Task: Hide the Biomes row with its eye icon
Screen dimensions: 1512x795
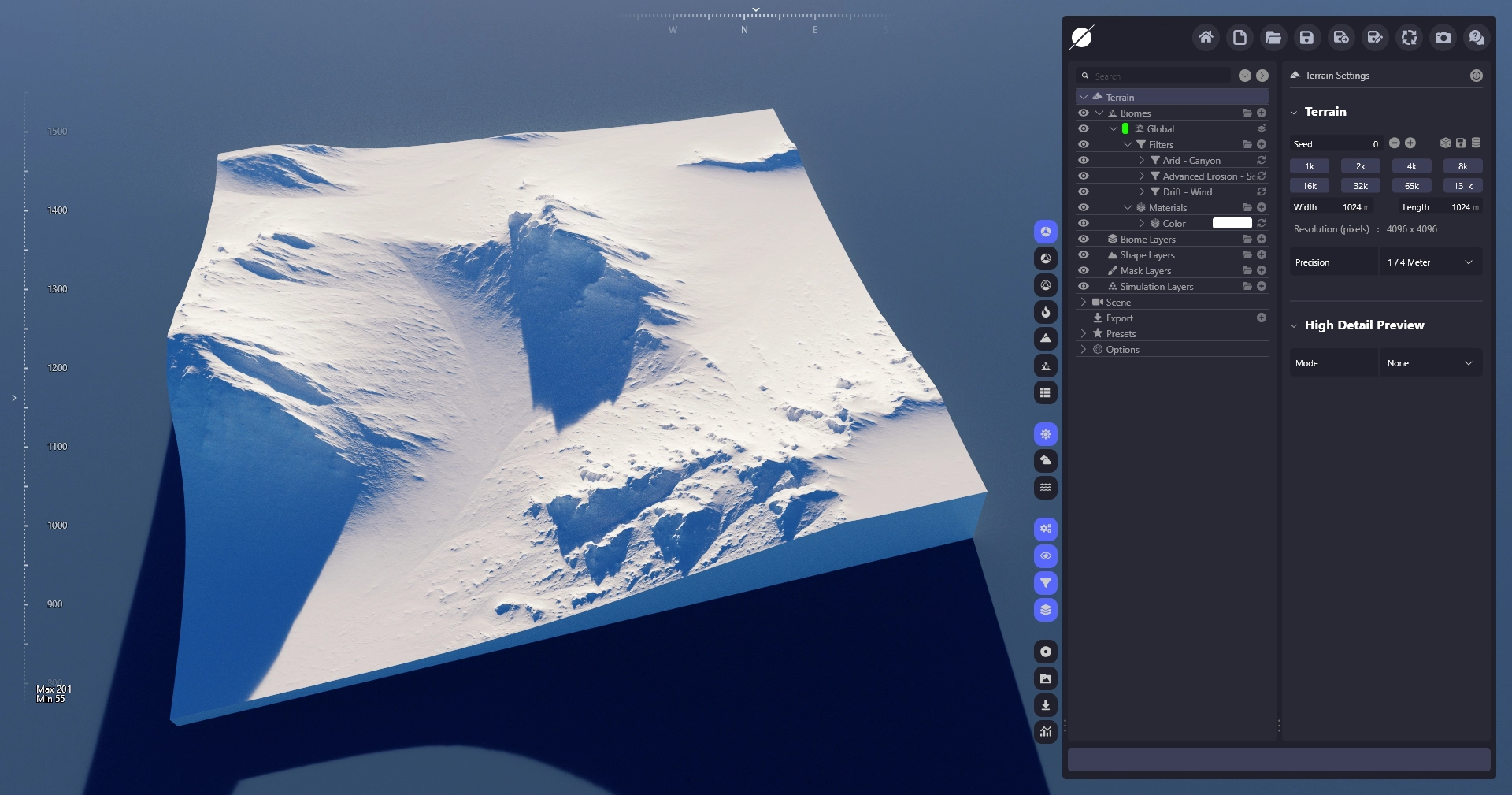Action: (1084, 113)
